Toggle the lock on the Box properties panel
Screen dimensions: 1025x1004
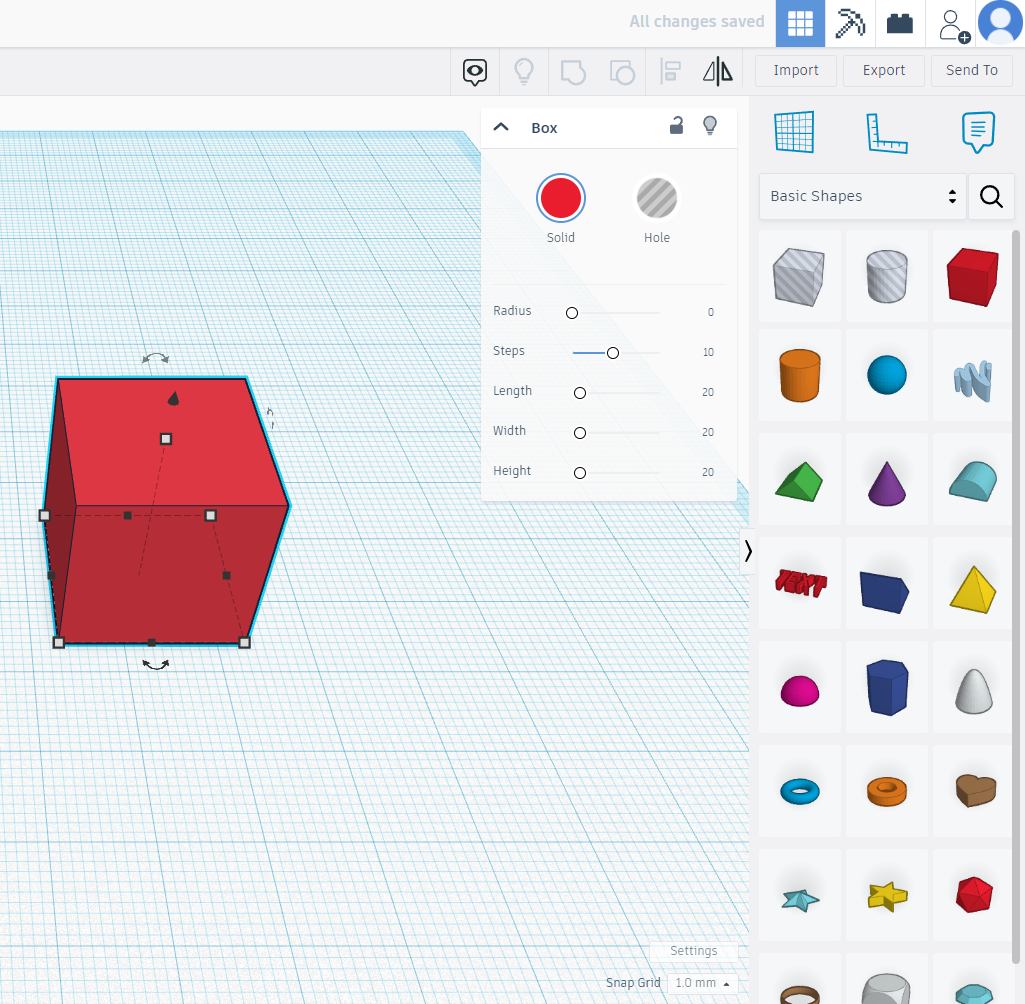(x=676, y=126)
